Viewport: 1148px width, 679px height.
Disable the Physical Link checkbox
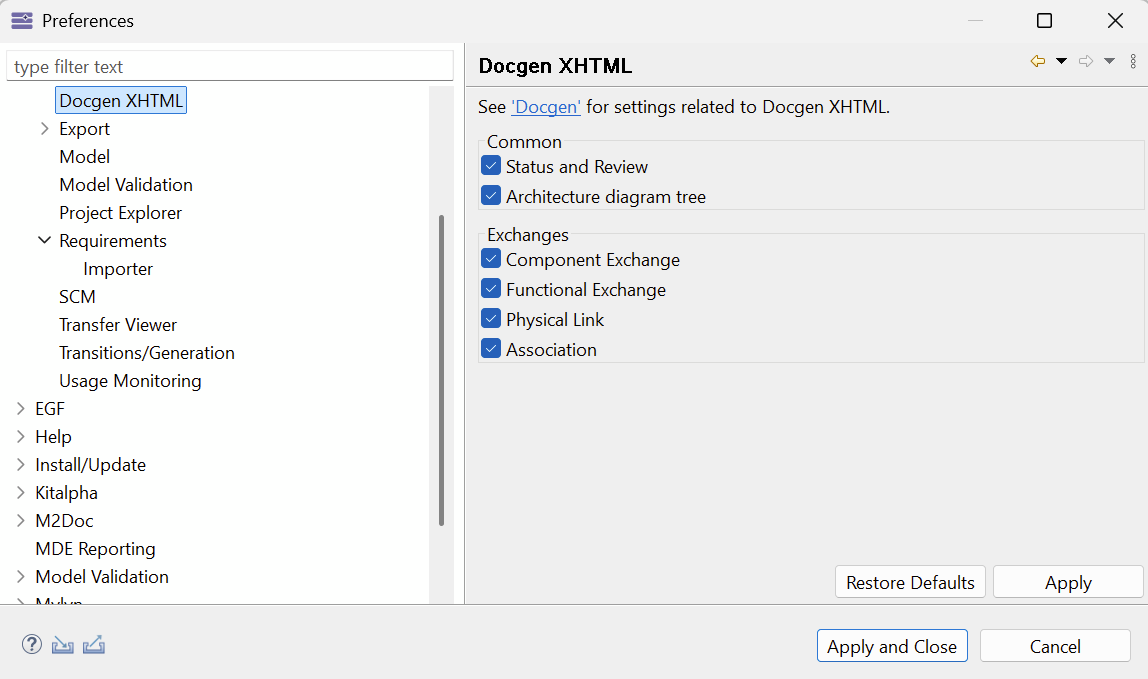[491, 319]
